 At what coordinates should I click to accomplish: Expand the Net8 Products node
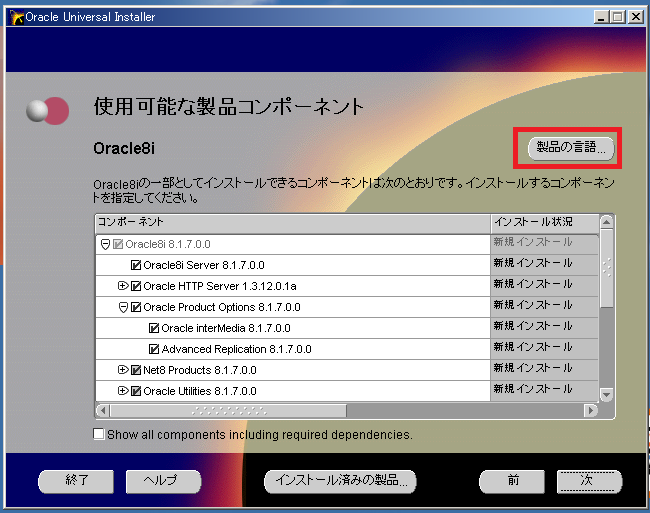[123, 370]
